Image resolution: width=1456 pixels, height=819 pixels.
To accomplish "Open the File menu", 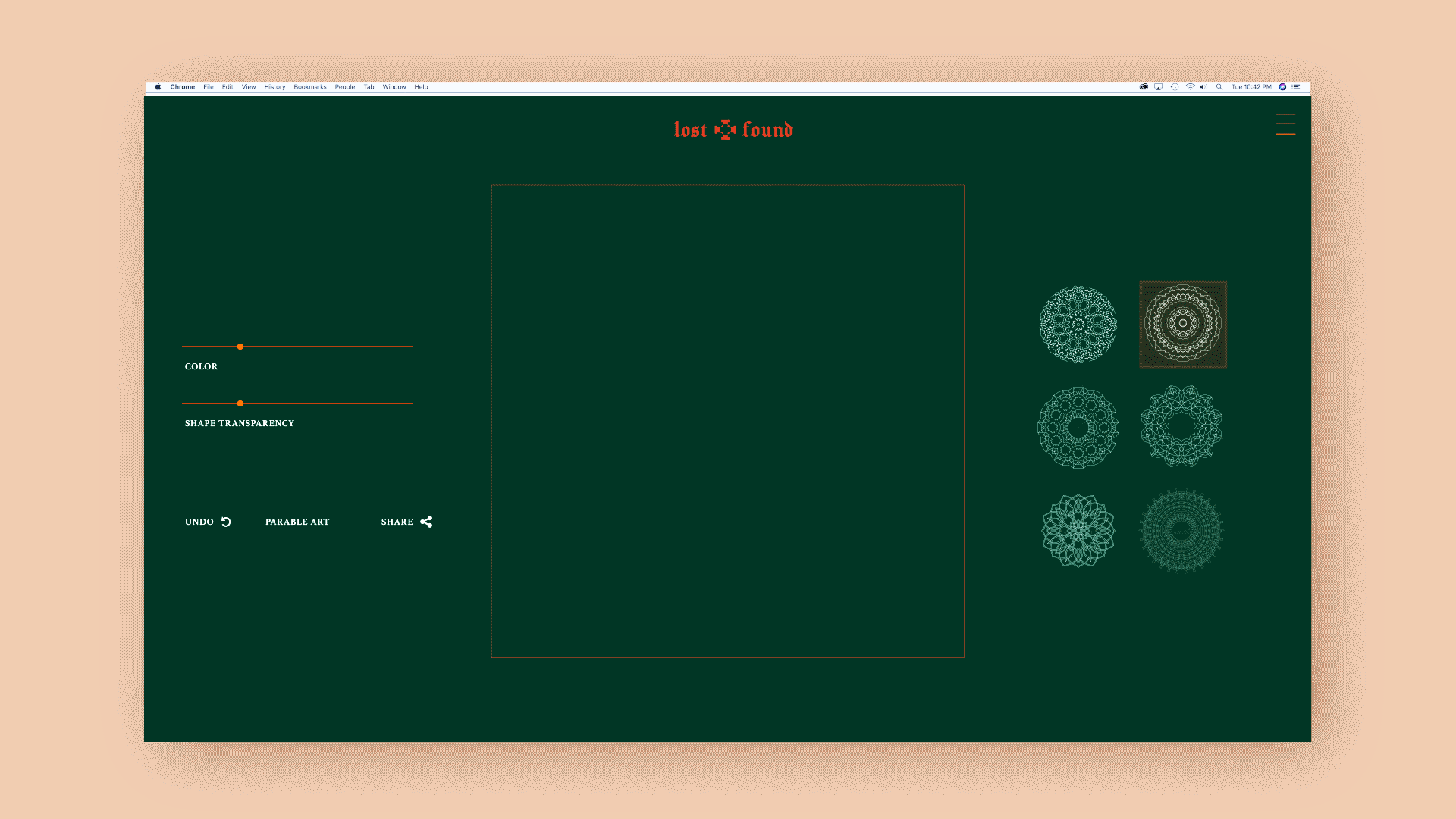I will click(x=209, y=87).
